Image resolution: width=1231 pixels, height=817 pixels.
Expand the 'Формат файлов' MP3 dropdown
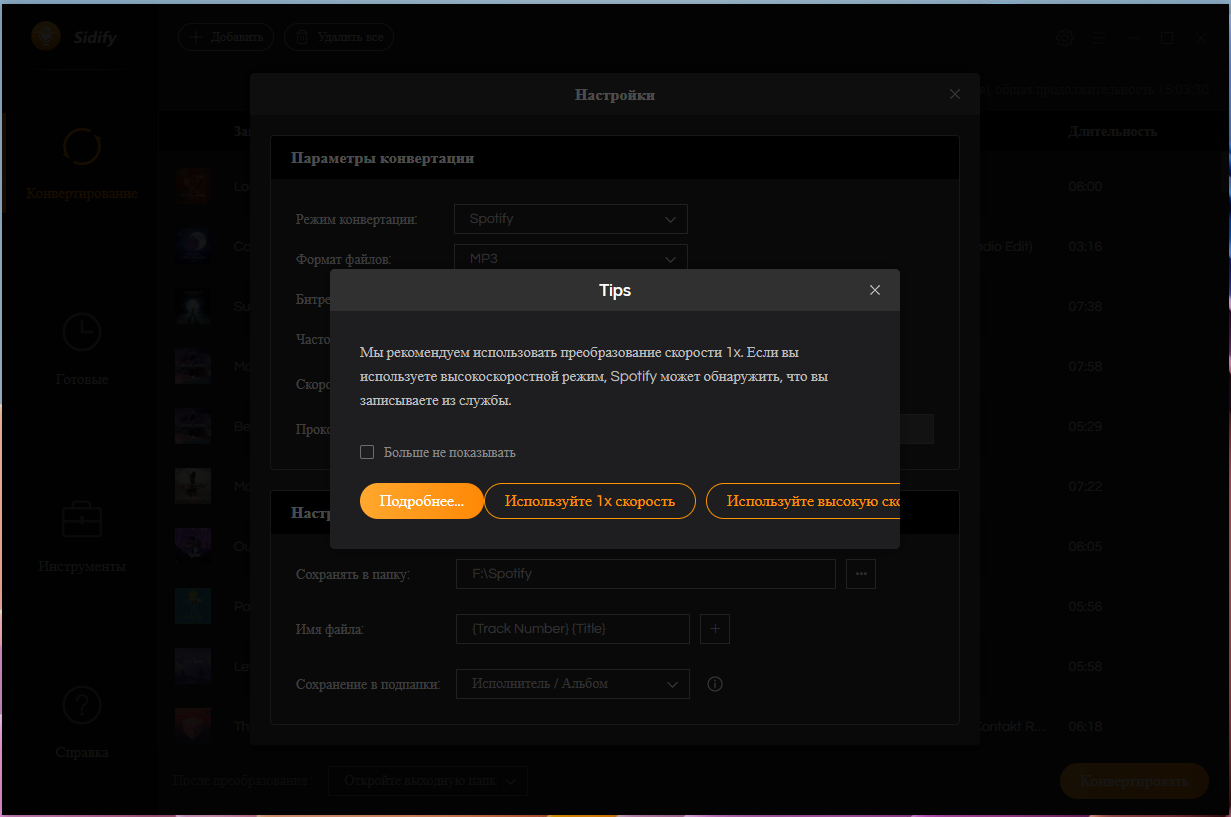pyautogui.click(x=571, y=257)
